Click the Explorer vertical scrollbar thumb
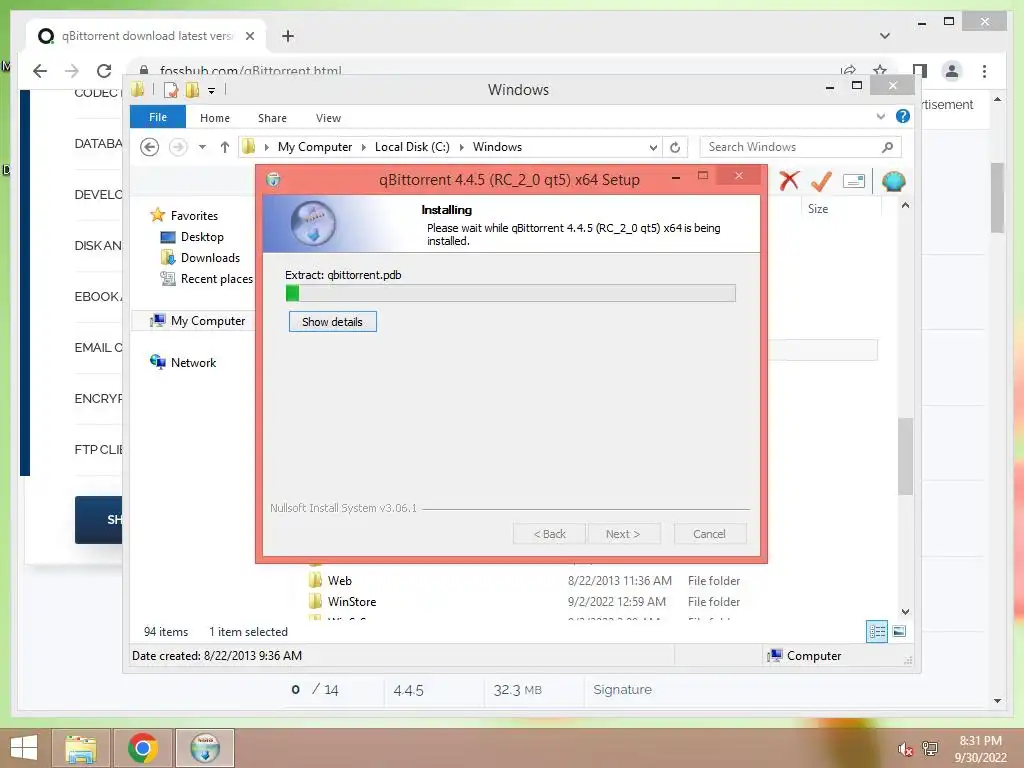 [x=905, y=456]
